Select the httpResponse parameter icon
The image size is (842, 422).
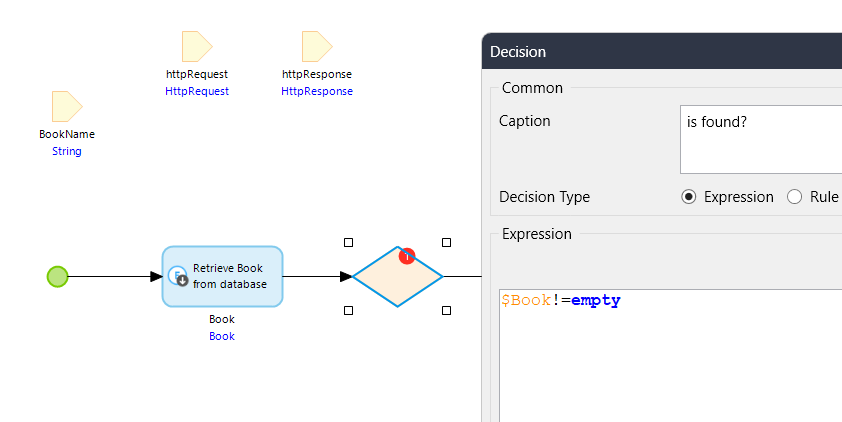pos(317,46)
